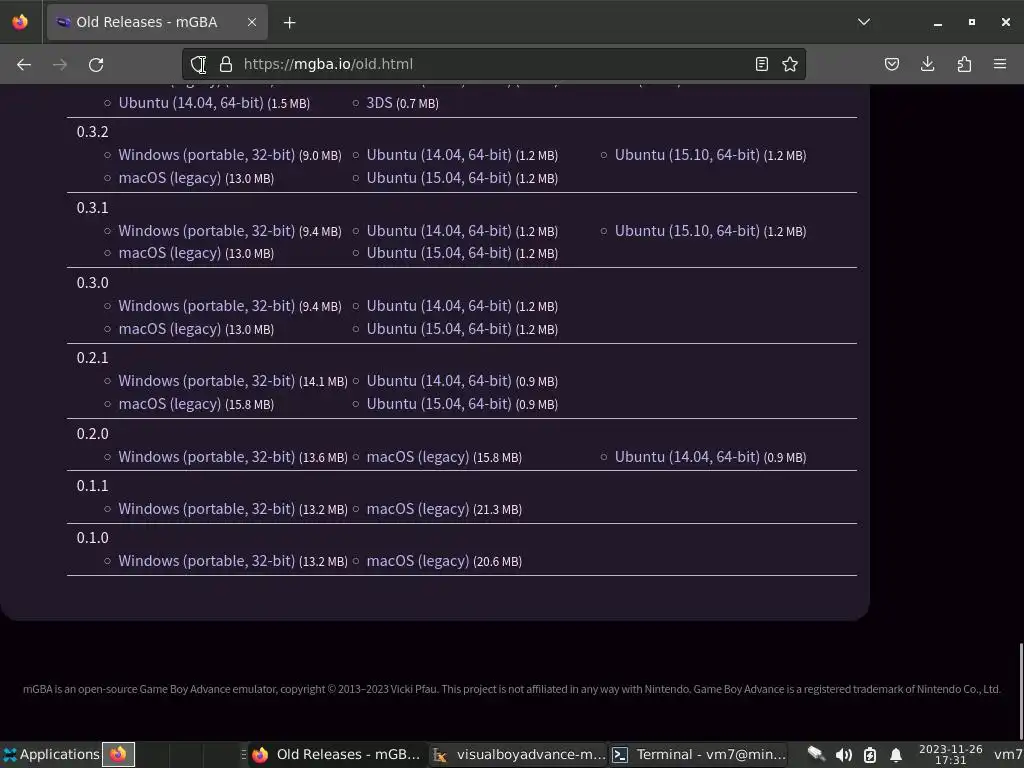
Task: Open notifications bell icon
Action: coord(896,755)
